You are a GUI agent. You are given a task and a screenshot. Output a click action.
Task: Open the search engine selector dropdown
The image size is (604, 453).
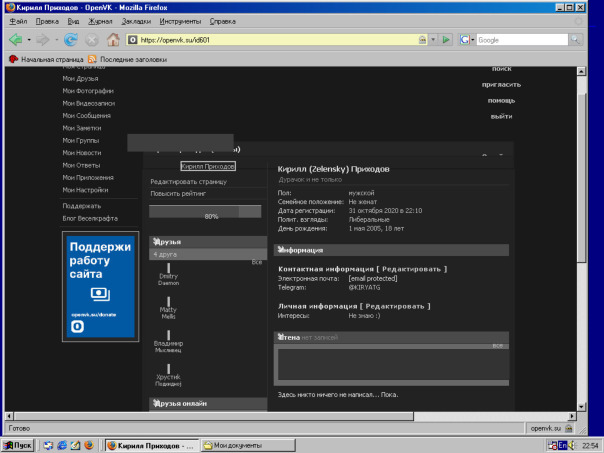tap(468, 40)
